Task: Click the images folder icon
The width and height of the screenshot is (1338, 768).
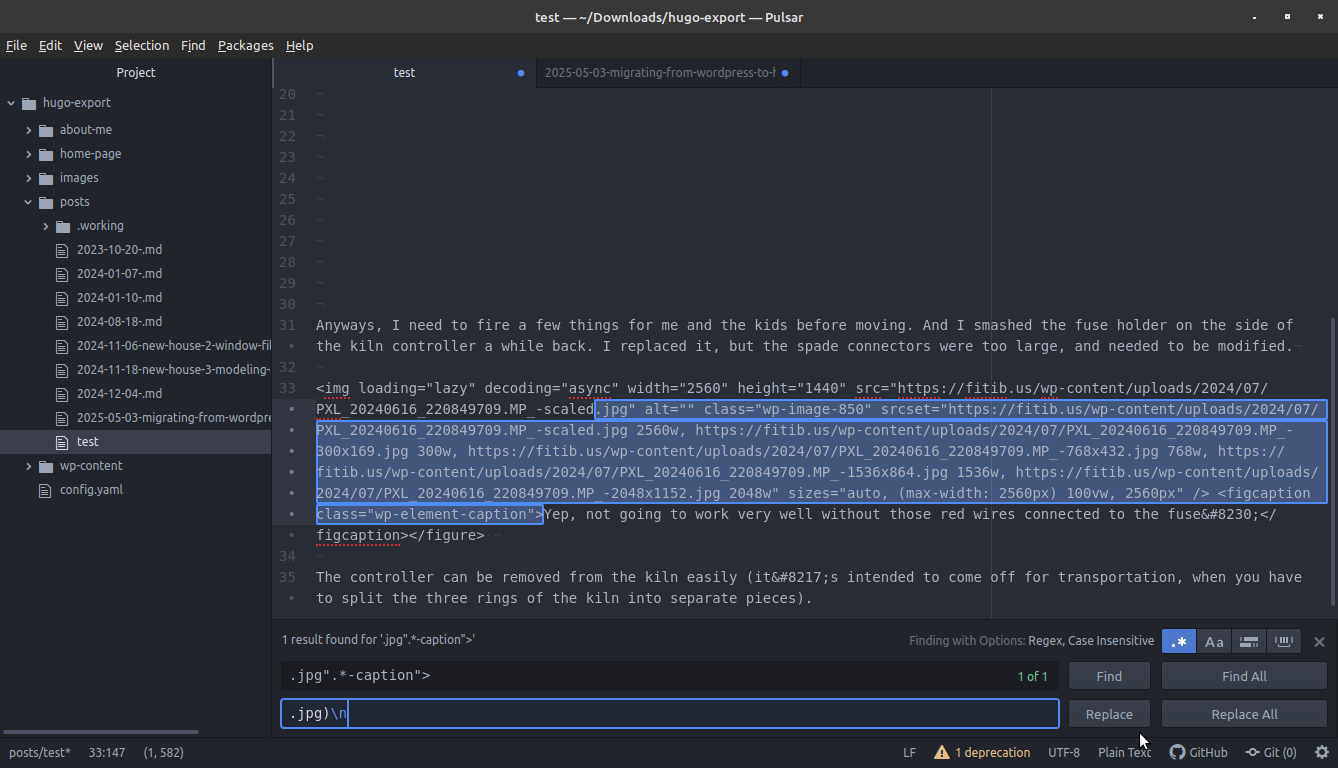Action: coord(46,178)
